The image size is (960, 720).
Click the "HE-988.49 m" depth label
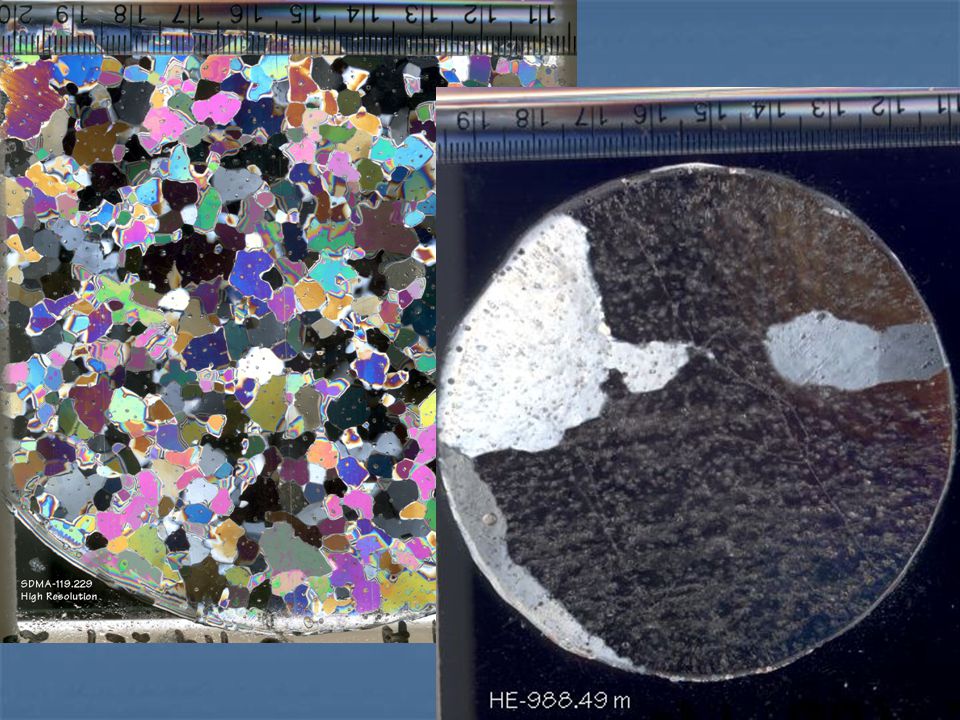(x=560, y=700)
